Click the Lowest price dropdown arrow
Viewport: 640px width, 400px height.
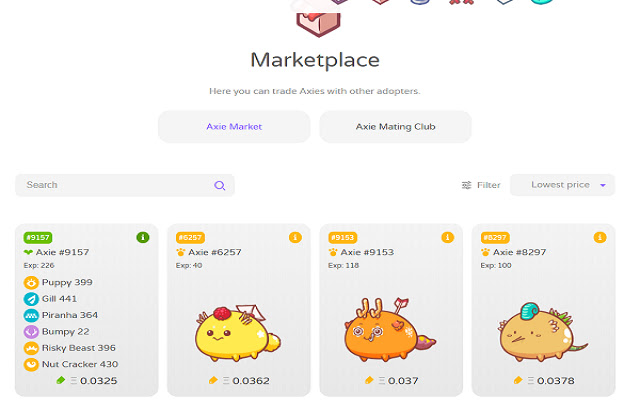point(603,185)
